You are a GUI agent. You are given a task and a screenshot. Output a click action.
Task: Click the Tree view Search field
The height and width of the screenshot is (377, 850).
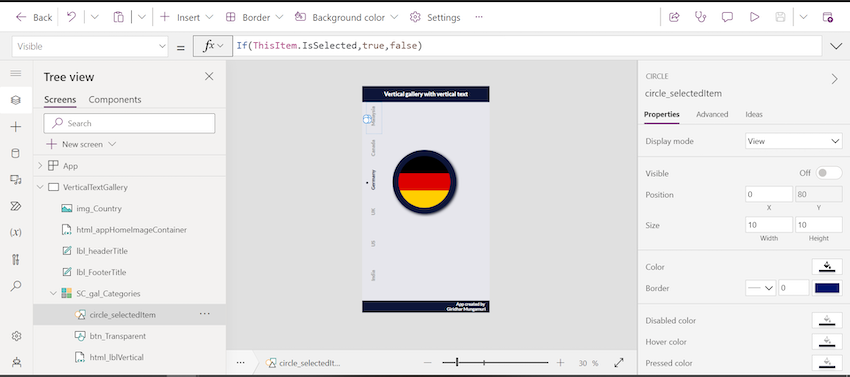129,123
